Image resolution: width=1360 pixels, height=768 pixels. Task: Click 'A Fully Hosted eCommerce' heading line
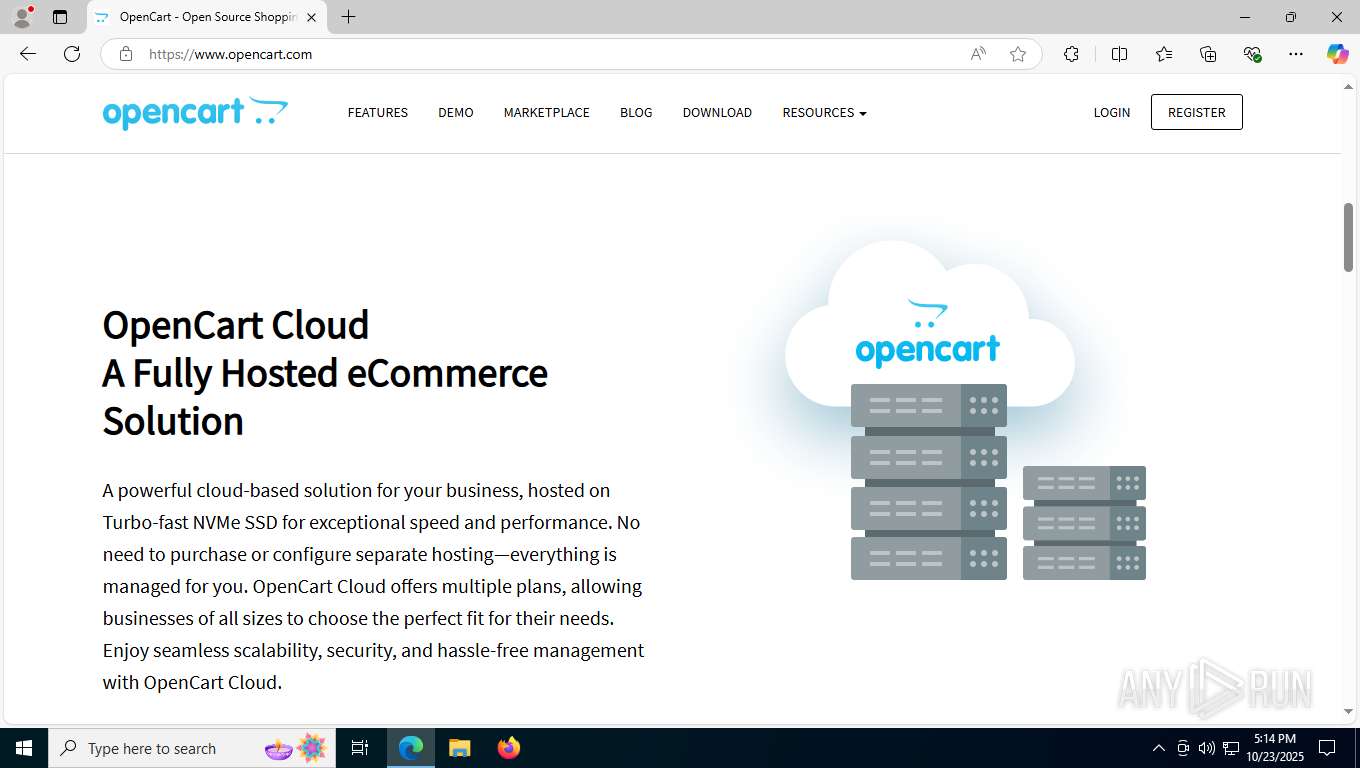click(325, 374)
